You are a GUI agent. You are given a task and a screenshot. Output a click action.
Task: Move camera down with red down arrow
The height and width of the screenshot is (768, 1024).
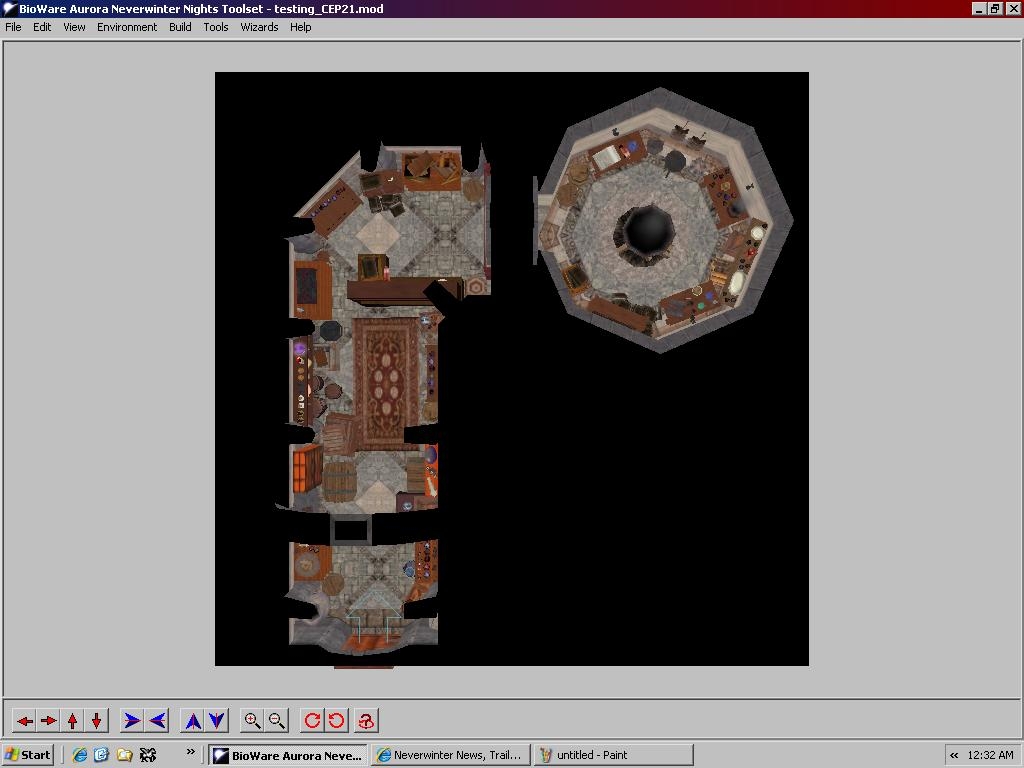coord(96,720)
